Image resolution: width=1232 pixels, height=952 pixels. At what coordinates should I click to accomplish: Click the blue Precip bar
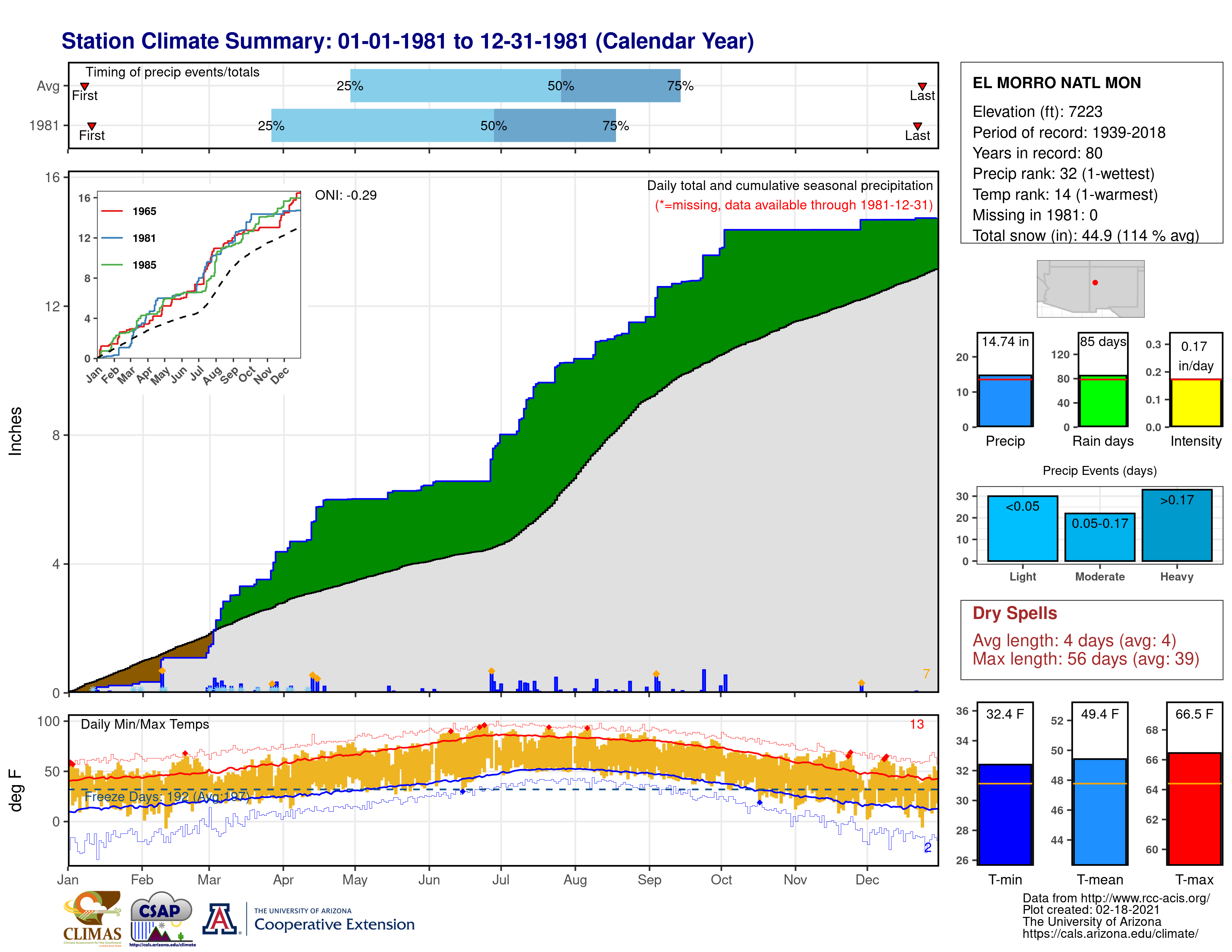tap(1005, 401)
